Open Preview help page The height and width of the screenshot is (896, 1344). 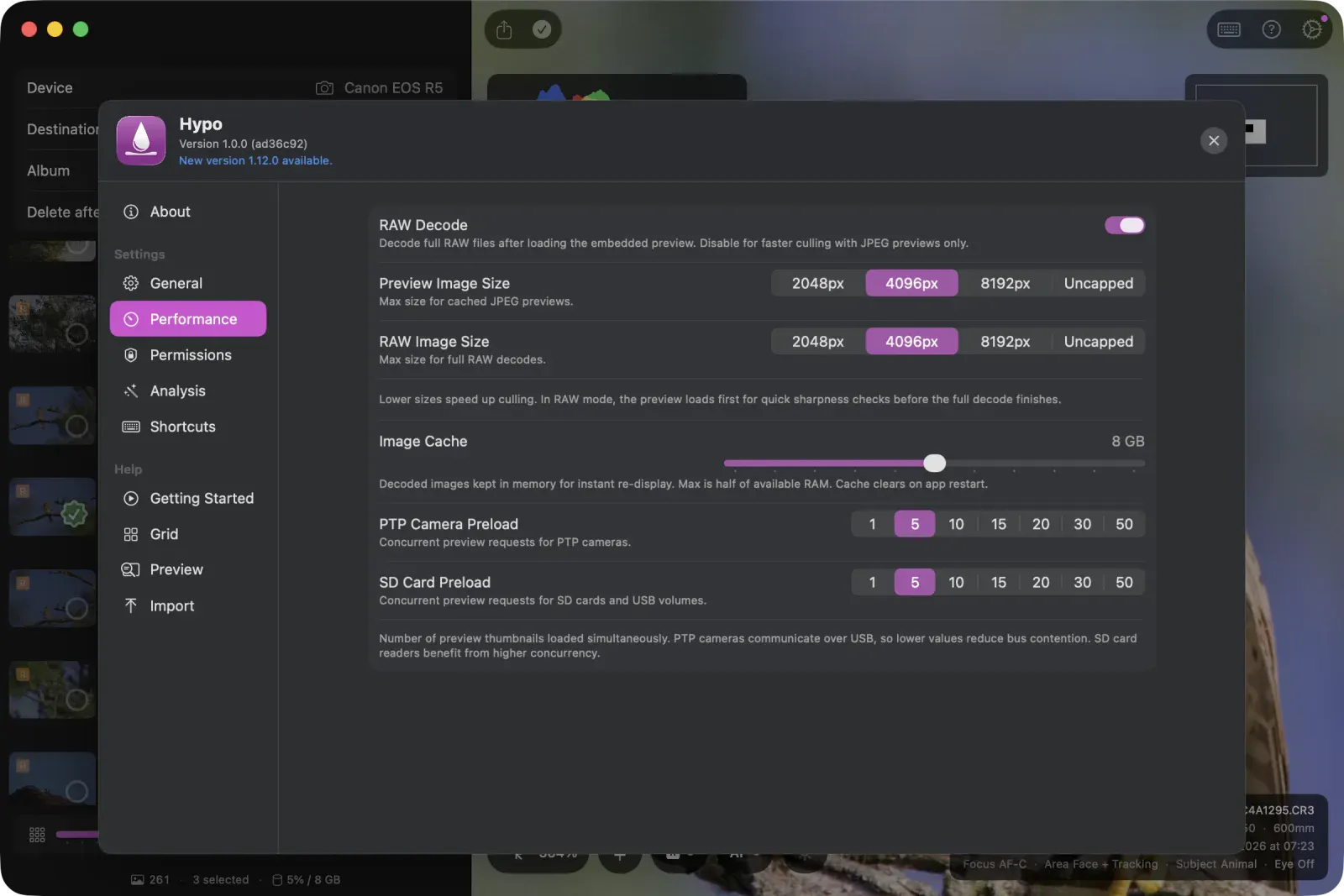click(x=188, y=569)
